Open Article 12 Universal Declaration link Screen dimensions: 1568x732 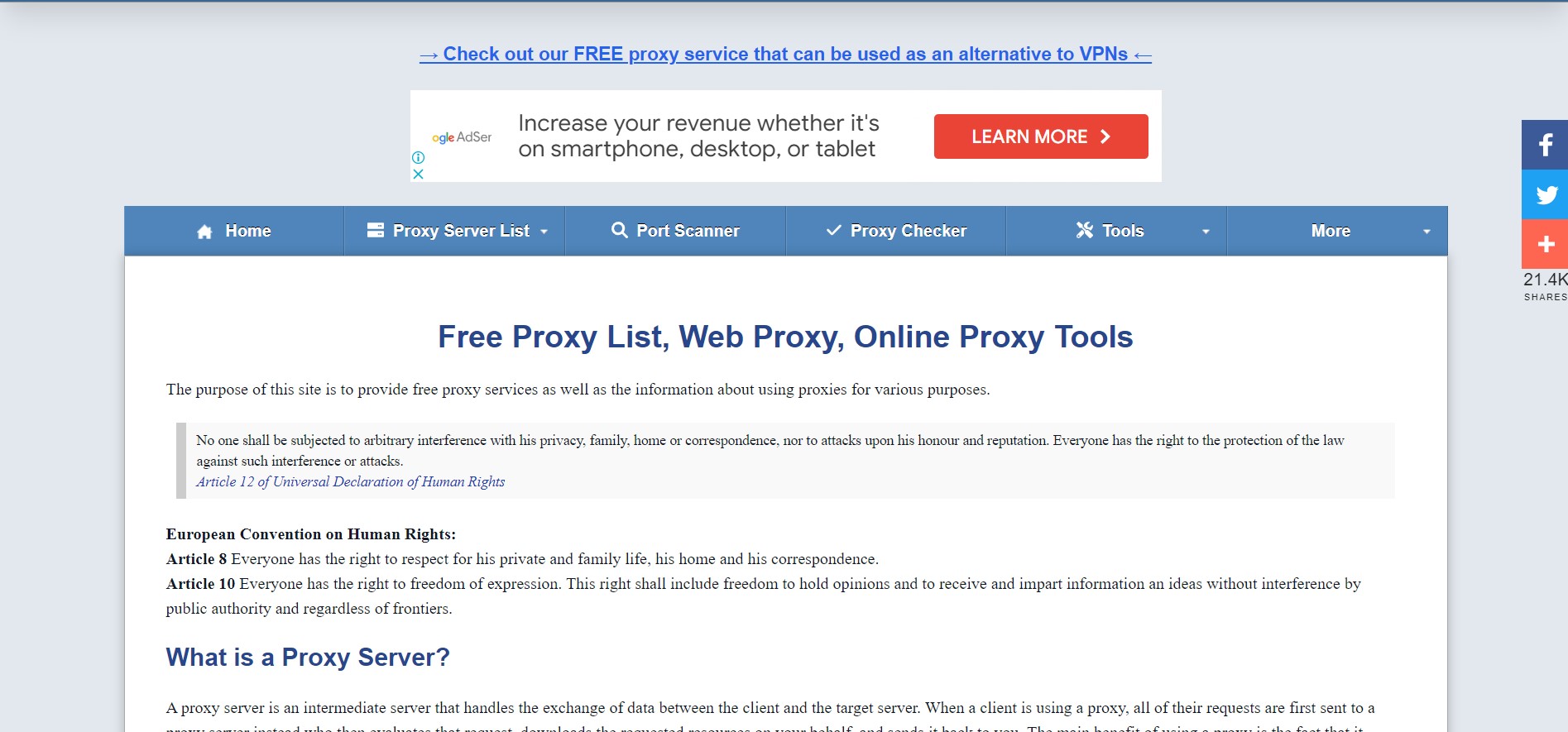[350, 481]
